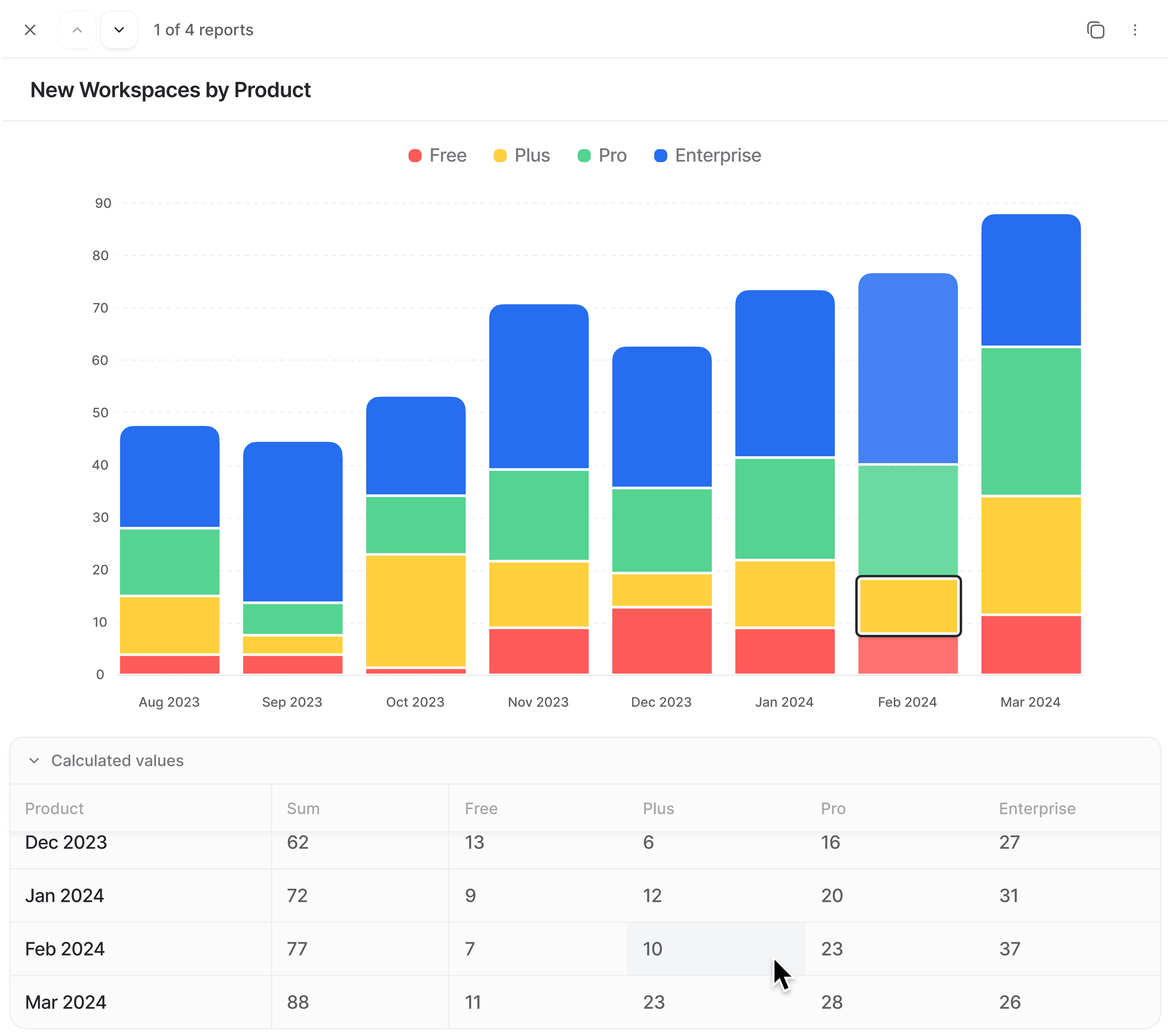1170x1036 pixels.
Task: Click the Jan 2024 Enterprise value 31
Action: pyautogui.click(x=1009, y=896)
